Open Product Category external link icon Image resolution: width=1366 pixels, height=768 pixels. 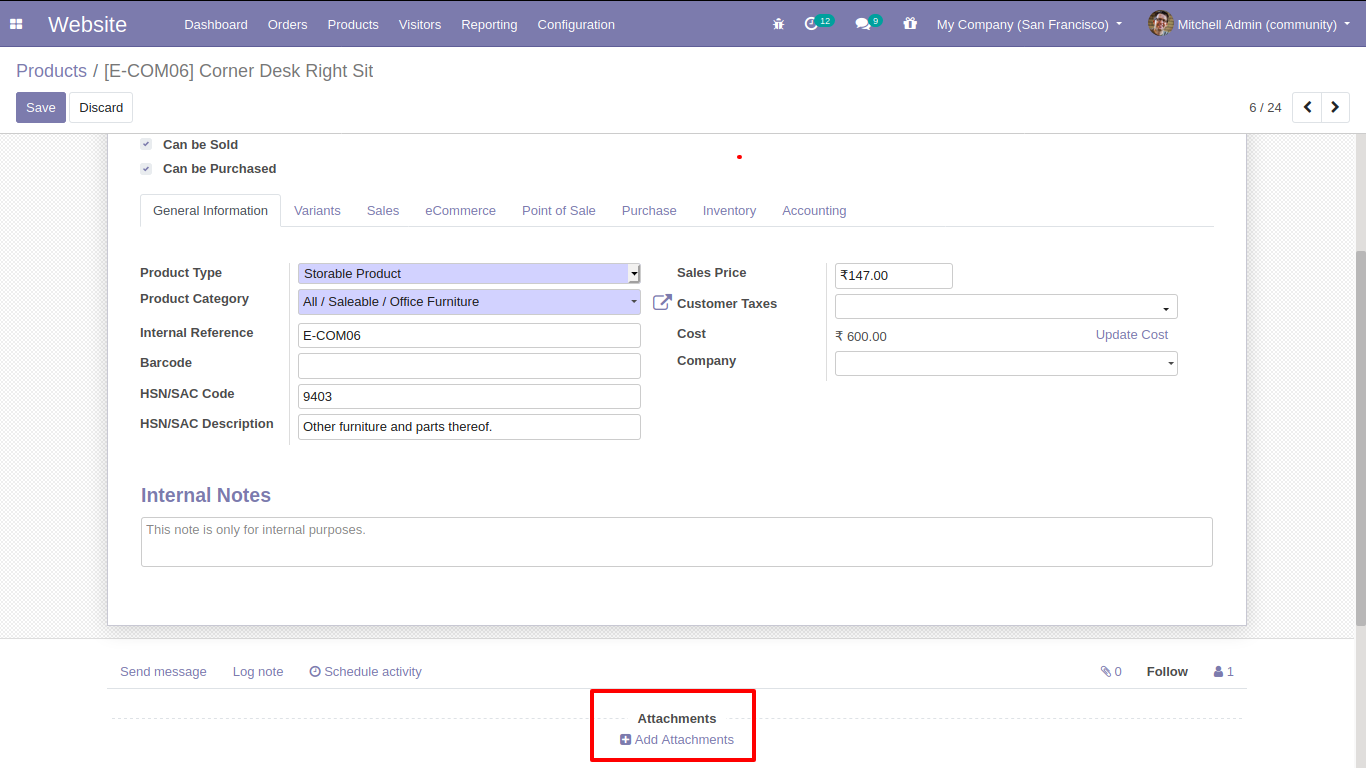(x=662, y=302)
